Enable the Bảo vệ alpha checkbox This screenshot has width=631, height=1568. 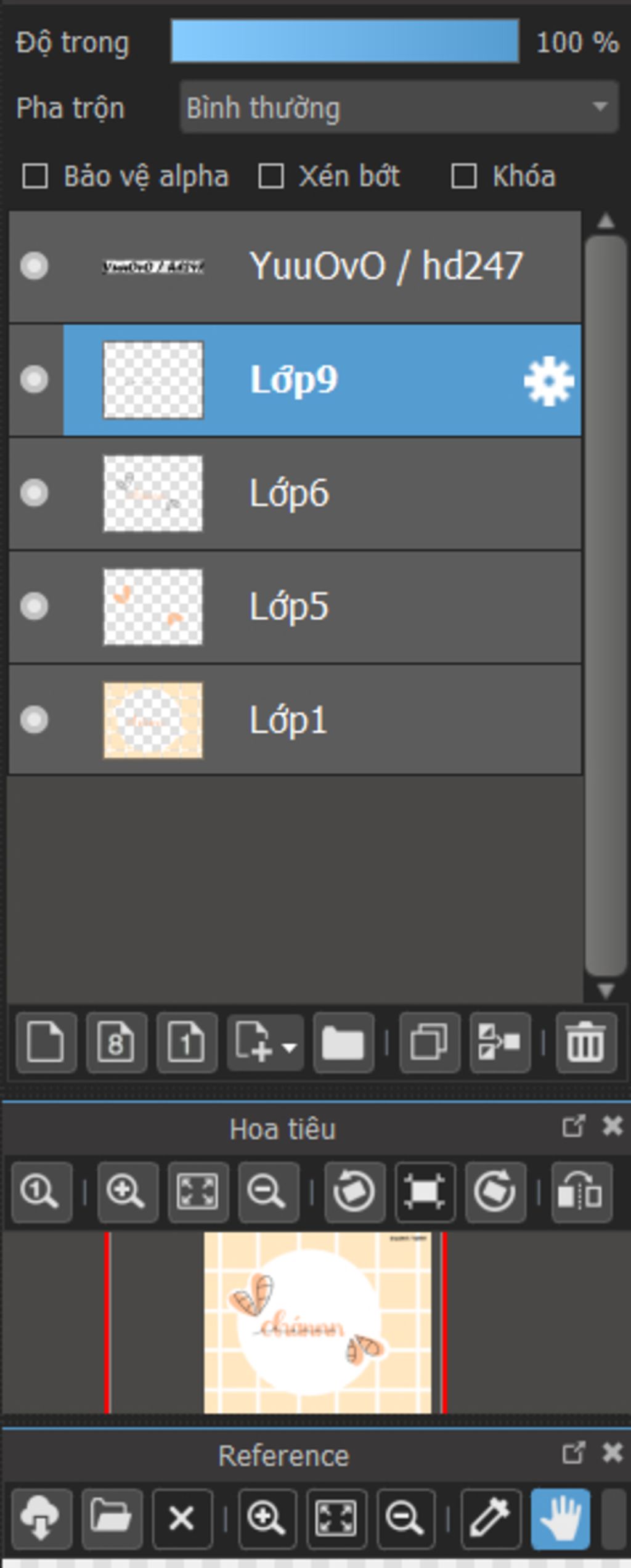tap(35, 176)
